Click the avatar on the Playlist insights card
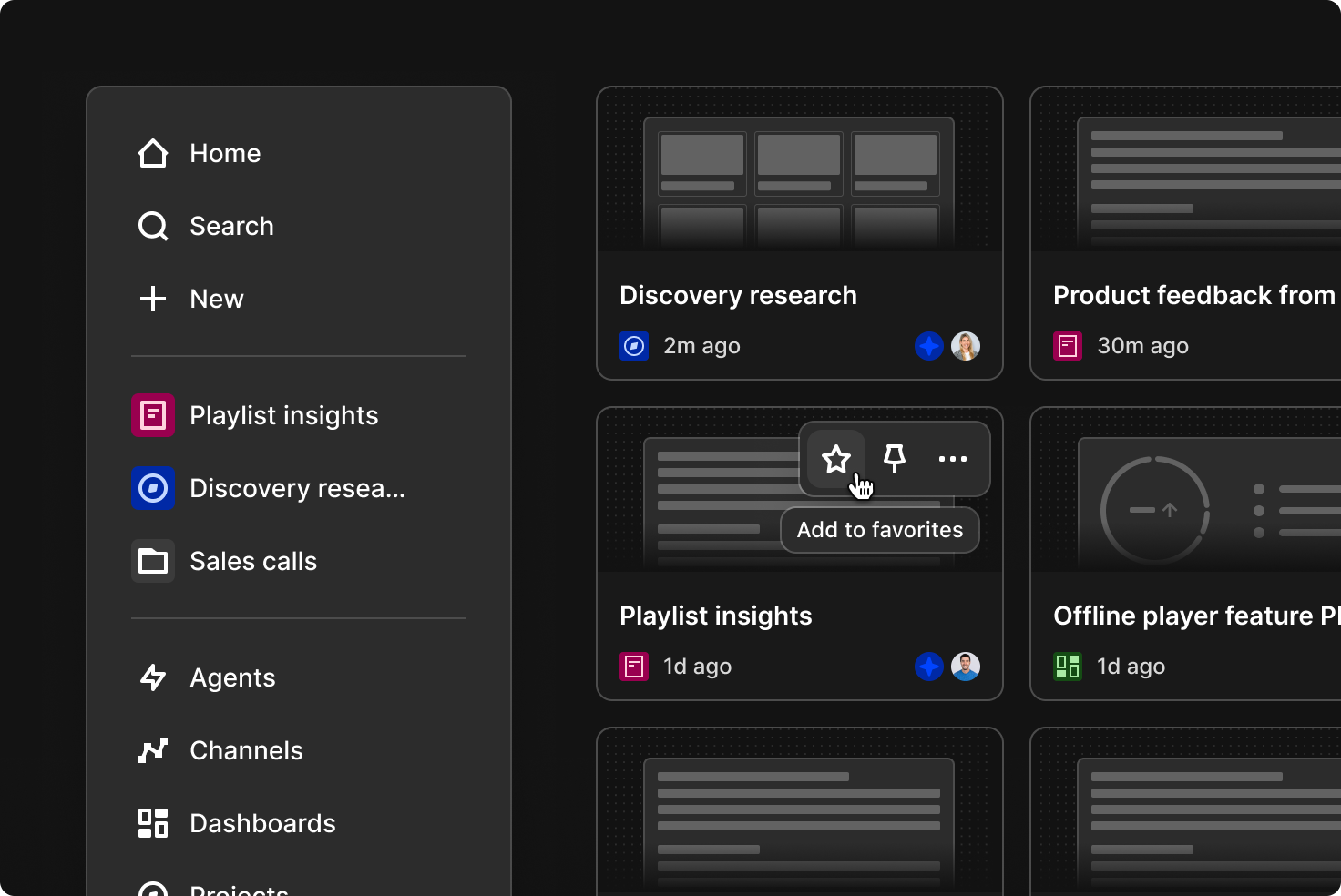The height and width of the screenshot is (896, 1341). coord(967,667)
